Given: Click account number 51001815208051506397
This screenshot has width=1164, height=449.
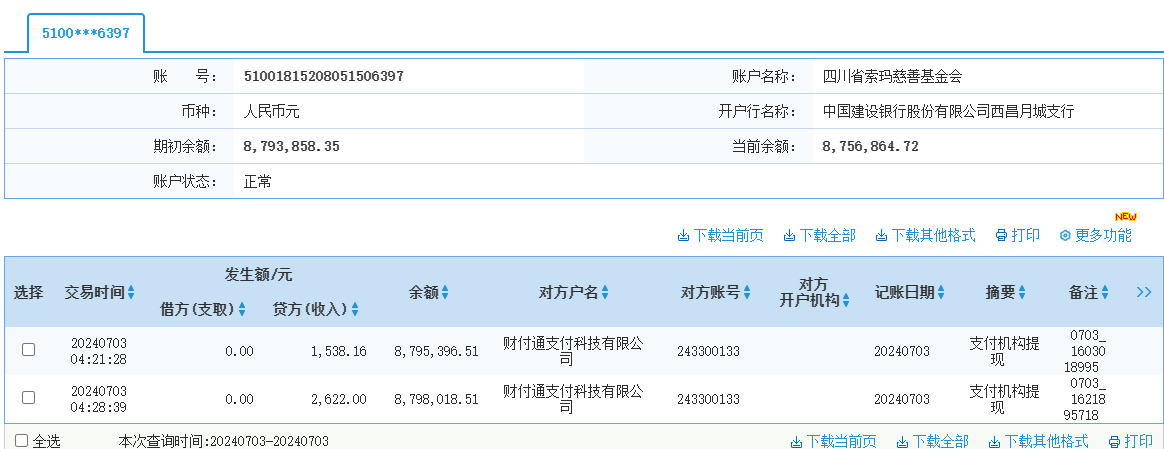Looking at the screenshot, I should point(324,76).
